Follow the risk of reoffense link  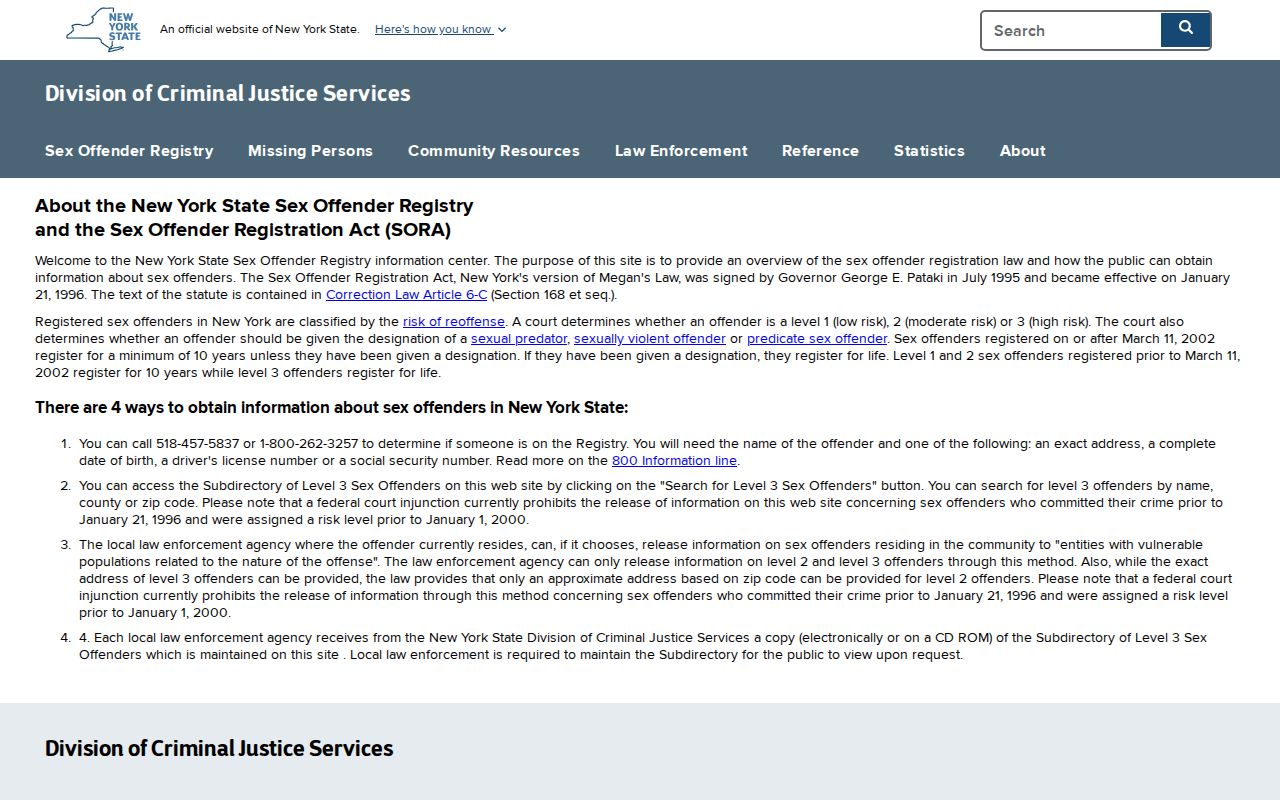[454, 322]
